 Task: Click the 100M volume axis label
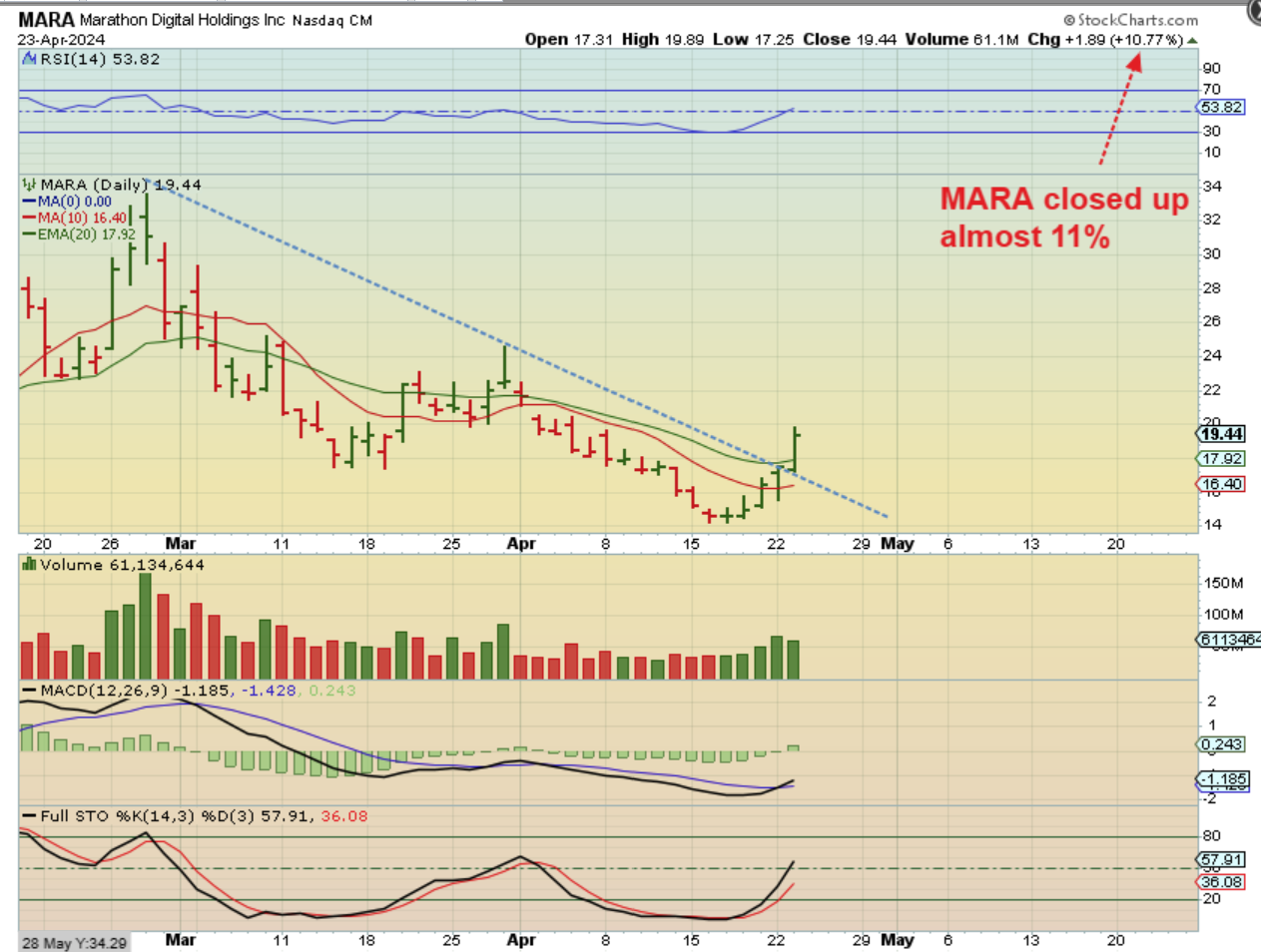click(1224, 615)
